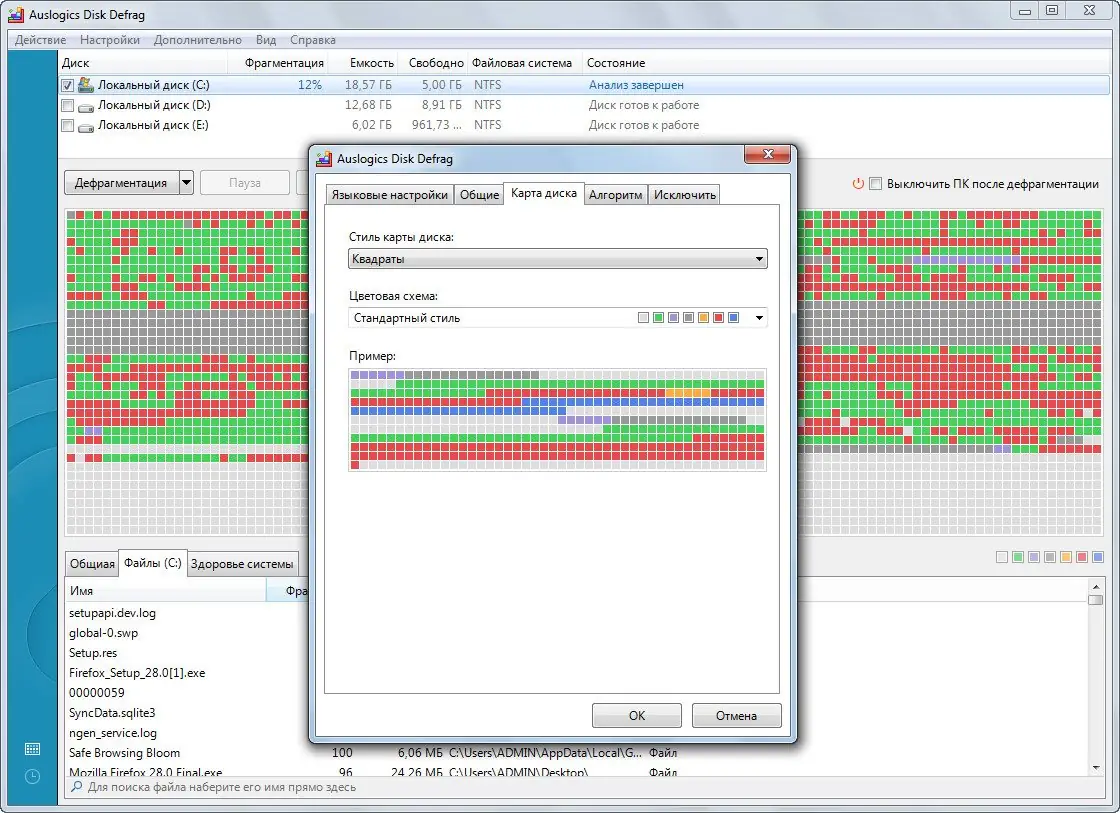Select the file setupapi.dev.log

pyautogui.click(x=112, y=613)
